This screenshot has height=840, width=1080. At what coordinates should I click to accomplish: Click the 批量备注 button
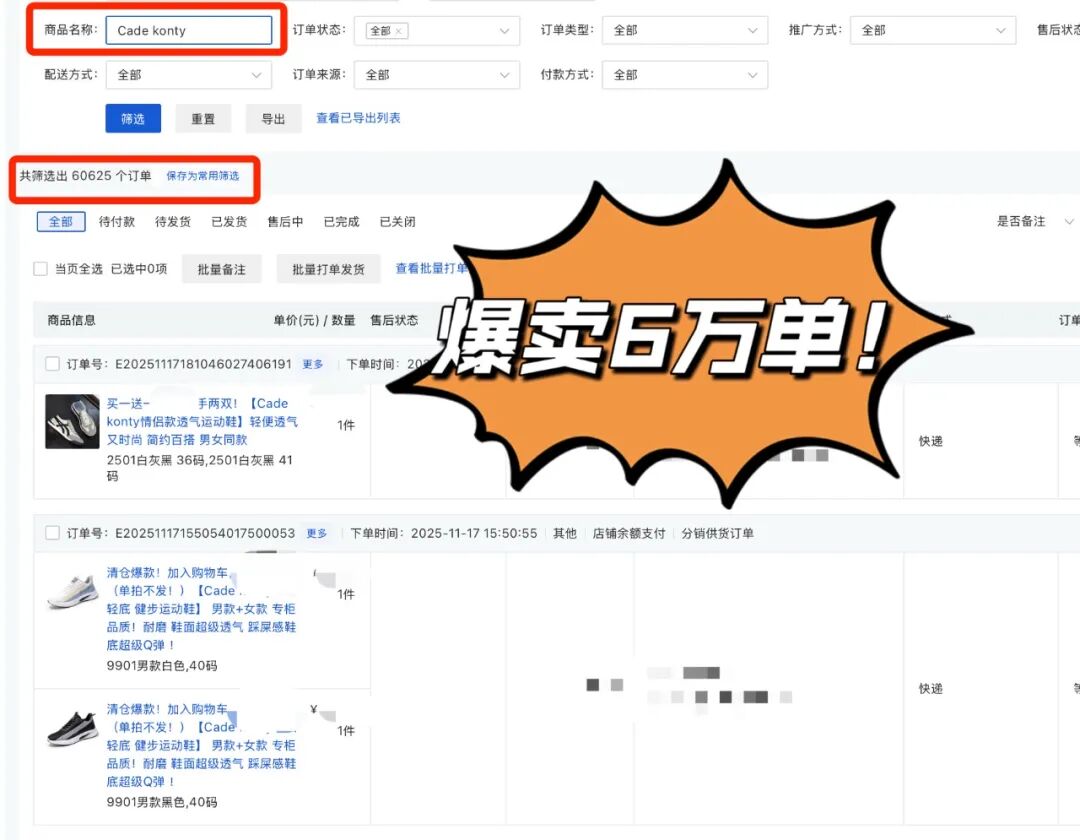coord(222,269)
